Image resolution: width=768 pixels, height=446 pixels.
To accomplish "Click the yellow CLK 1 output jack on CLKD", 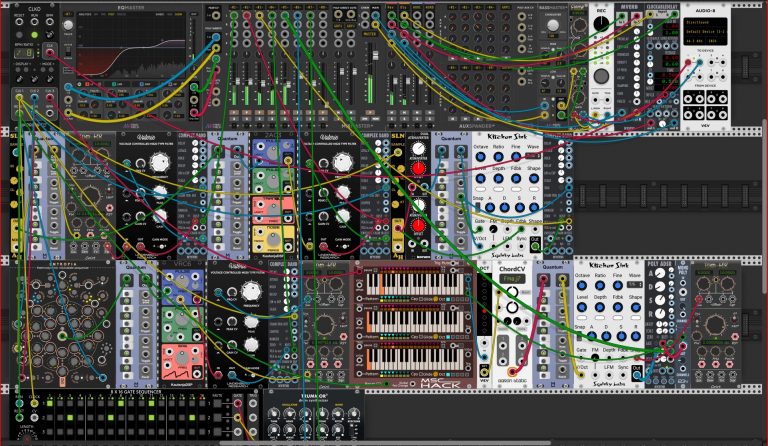I will point(19,97).
